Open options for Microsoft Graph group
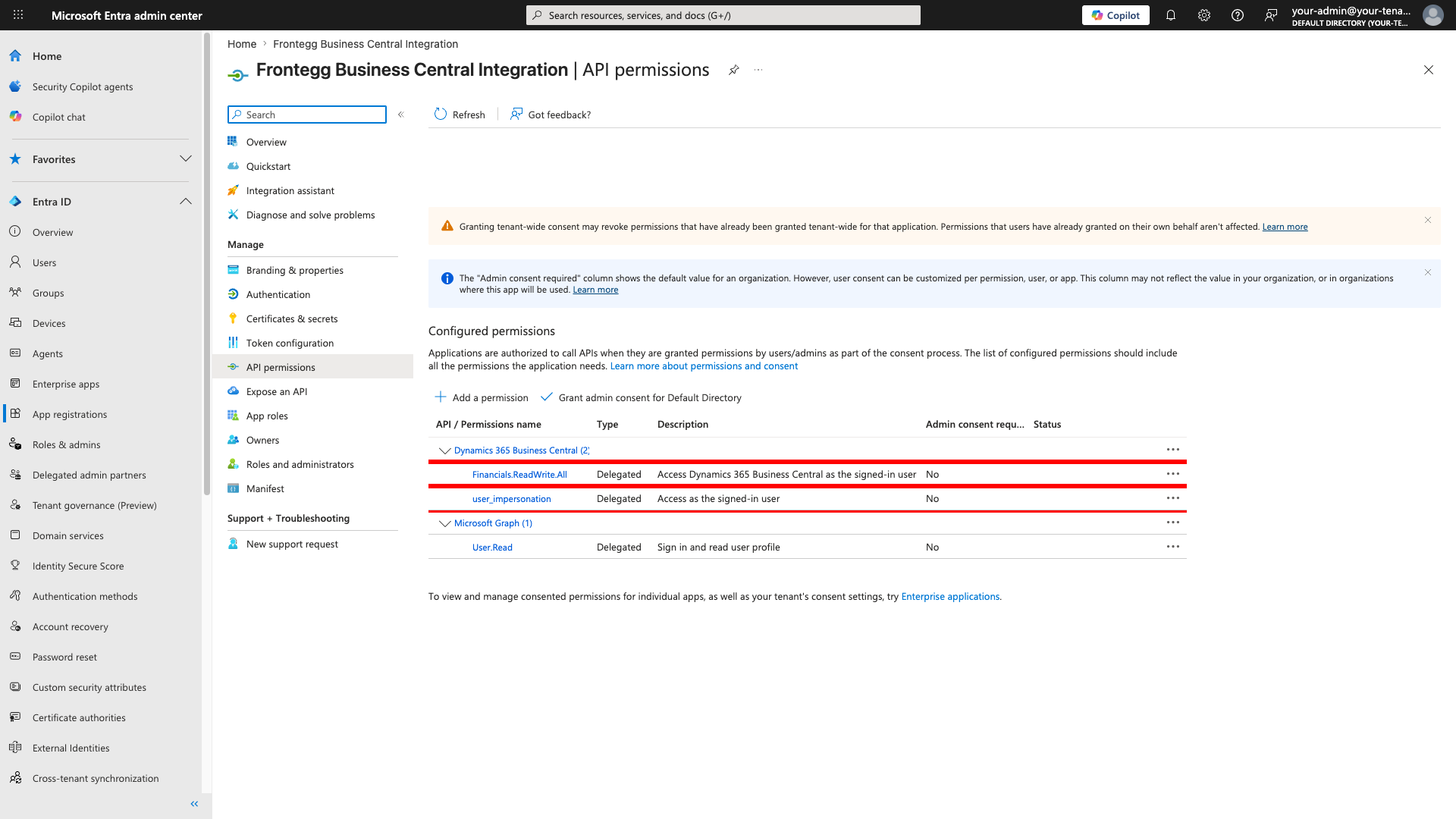 click(1173, 522)
